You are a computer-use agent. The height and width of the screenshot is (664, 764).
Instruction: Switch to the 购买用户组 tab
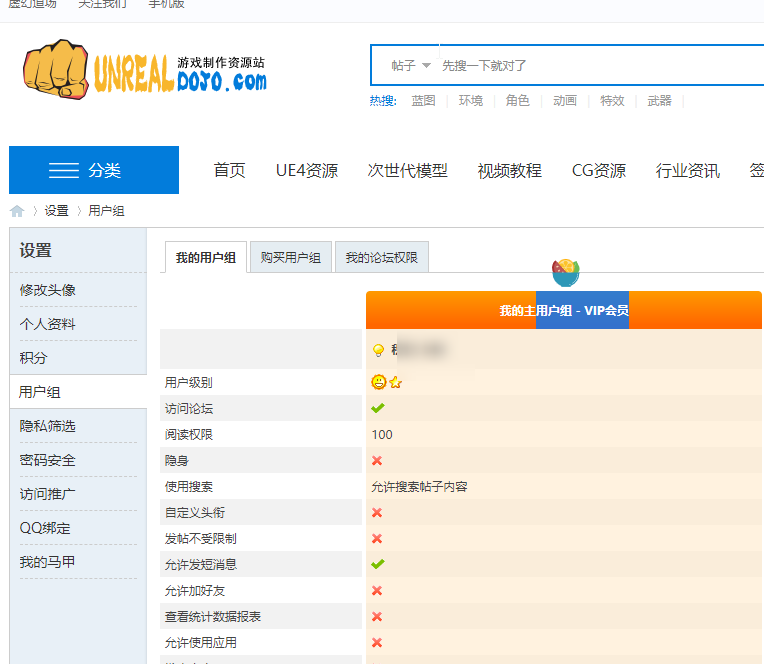291,257
